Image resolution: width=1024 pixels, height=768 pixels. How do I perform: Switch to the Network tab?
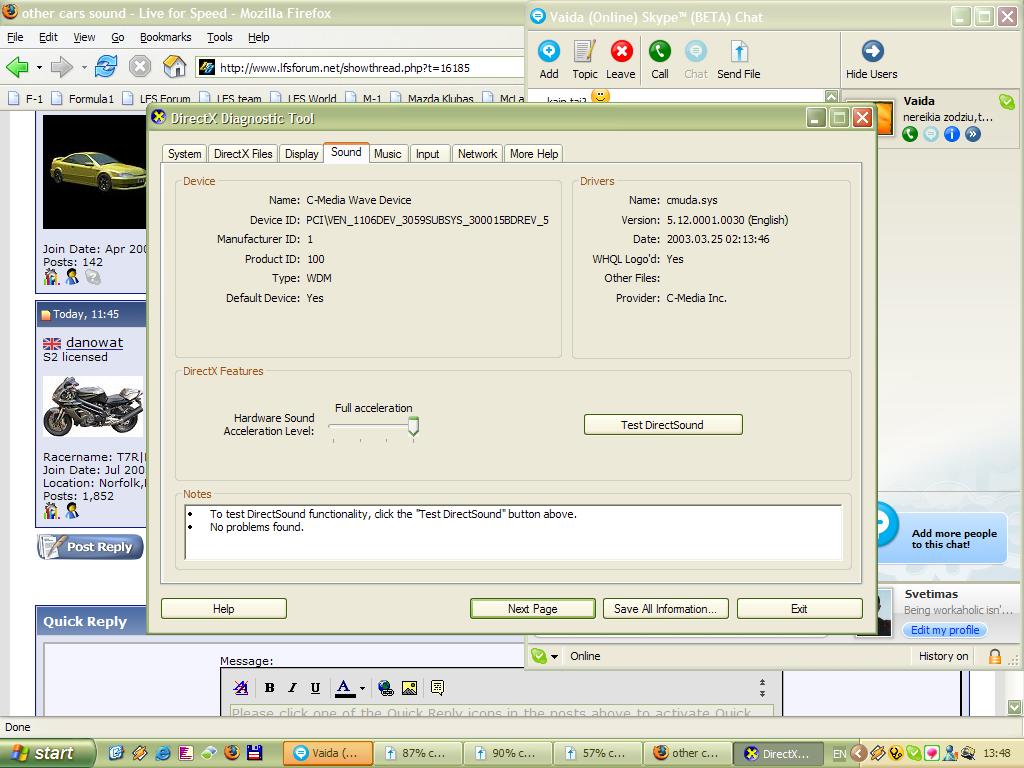477,154
